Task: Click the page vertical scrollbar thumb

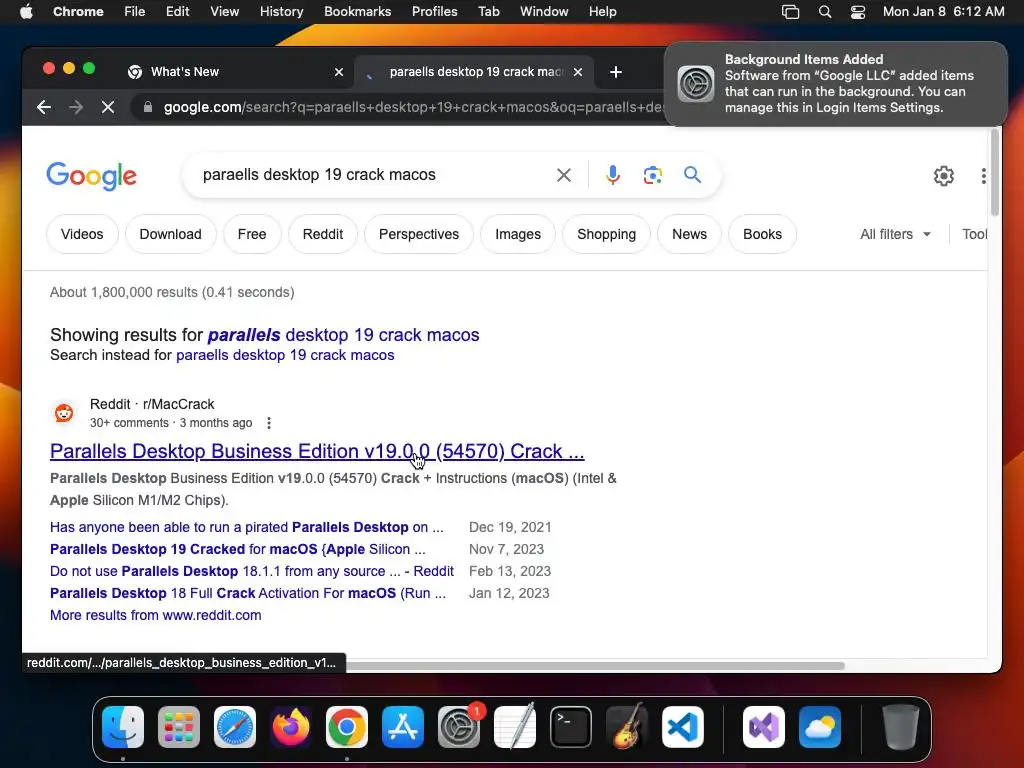Action: (995, 172)
